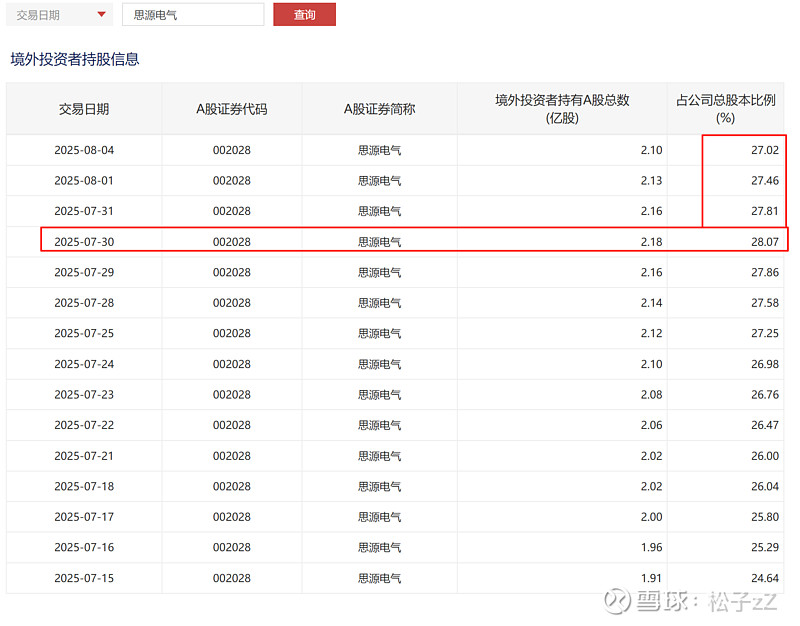
Task: Click holdings value 2.08 in 2025-07-23 row
Action: (x=652, y=394)
